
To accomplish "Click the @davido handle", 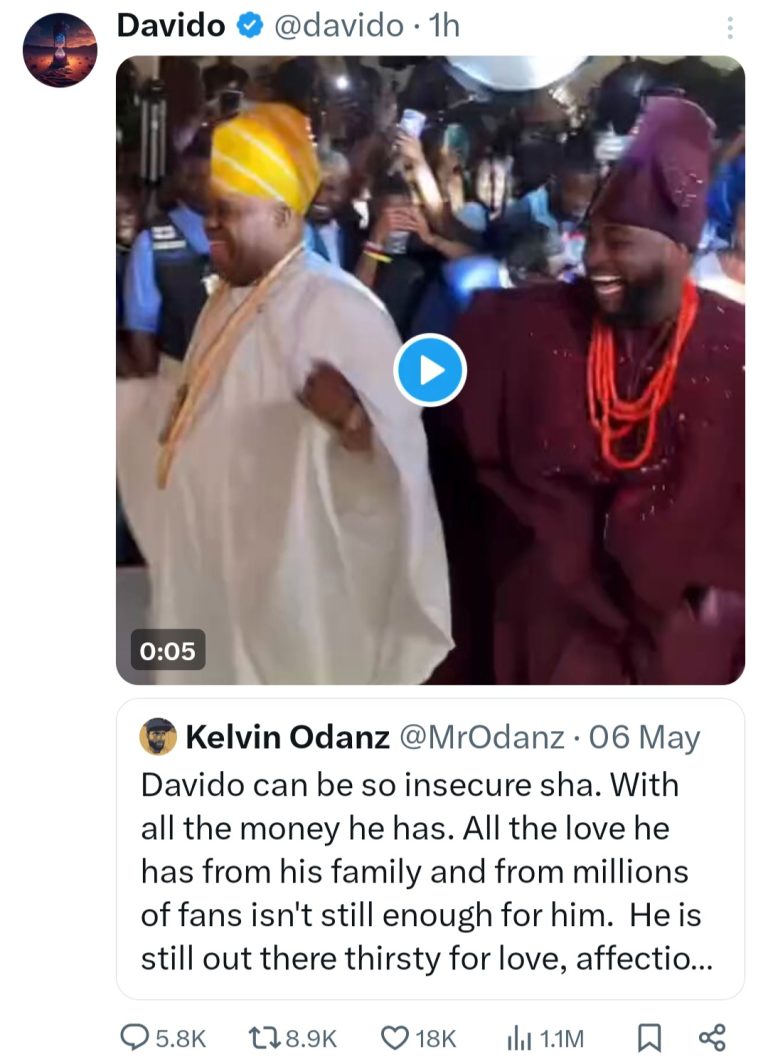I will coord(338,26).
